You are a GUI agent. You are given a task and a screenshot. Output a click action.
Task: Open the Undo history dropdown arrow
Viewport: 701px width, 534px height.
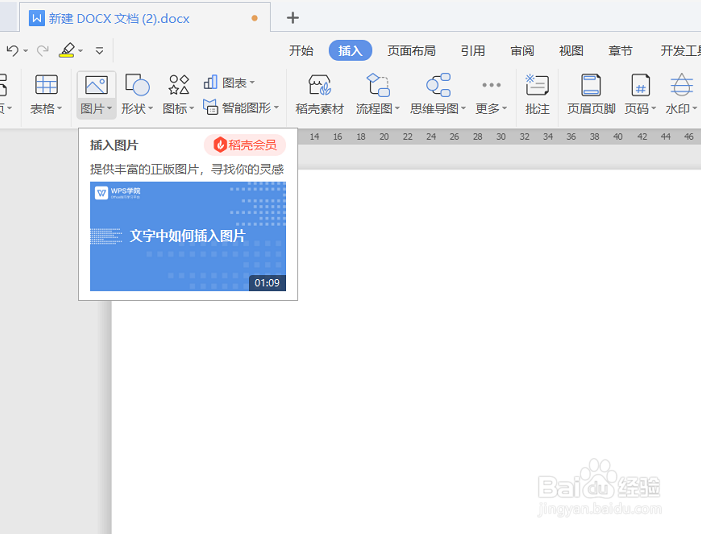pyautogui.click(x=25, y=51)
